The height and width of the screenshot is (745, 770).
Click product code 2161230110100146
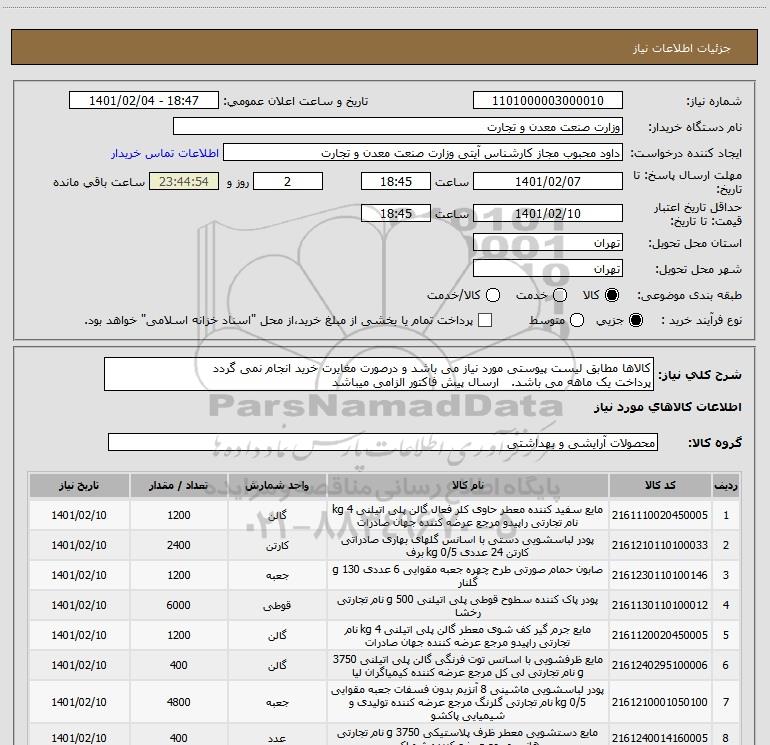tap(660, 575)
